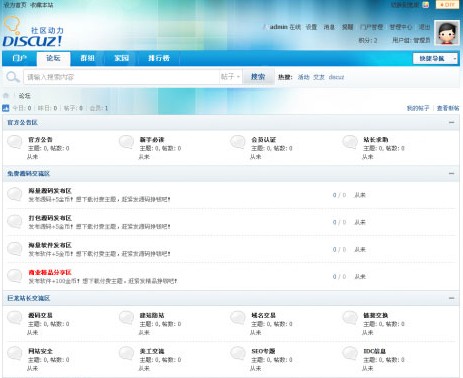Viewport: 463px width, 378px height.
Task: Click the bubble icon for 建站陪站
Action: [x=126, y=318]
